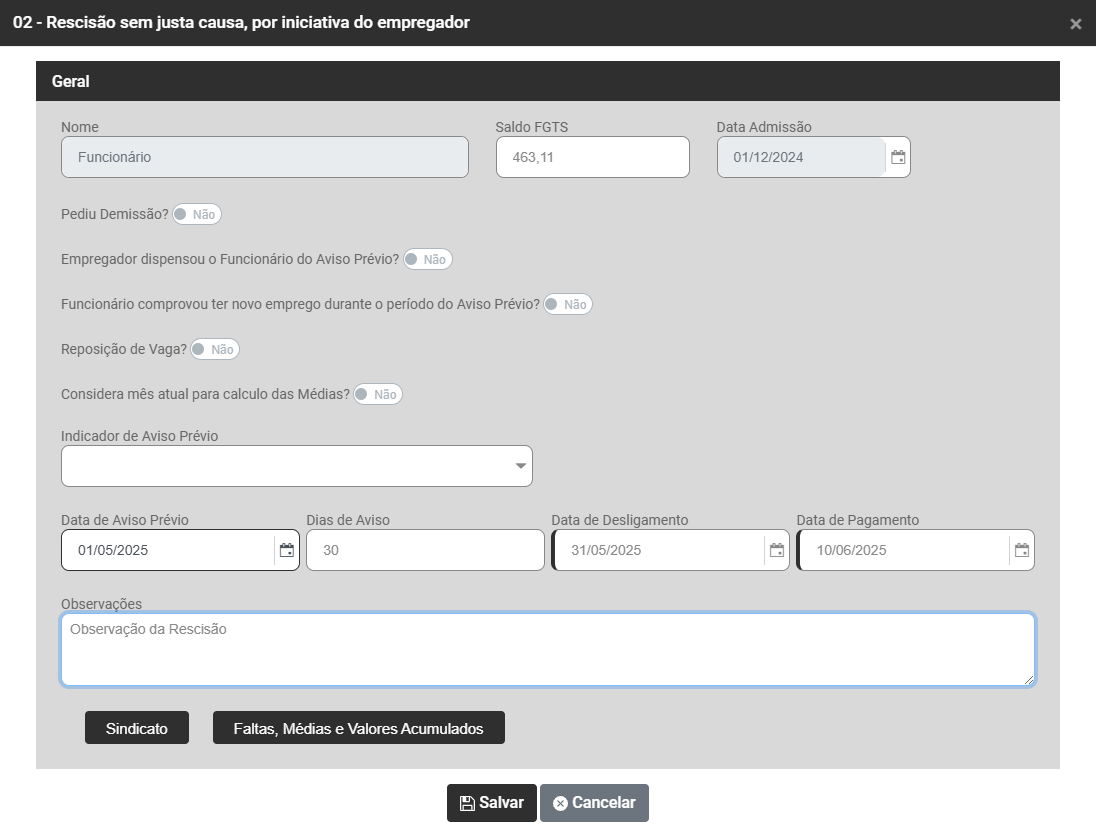Click into the Observações text area
This screenshot has width=1096, height=833.
pyautogui.click(x=547, y=650)
